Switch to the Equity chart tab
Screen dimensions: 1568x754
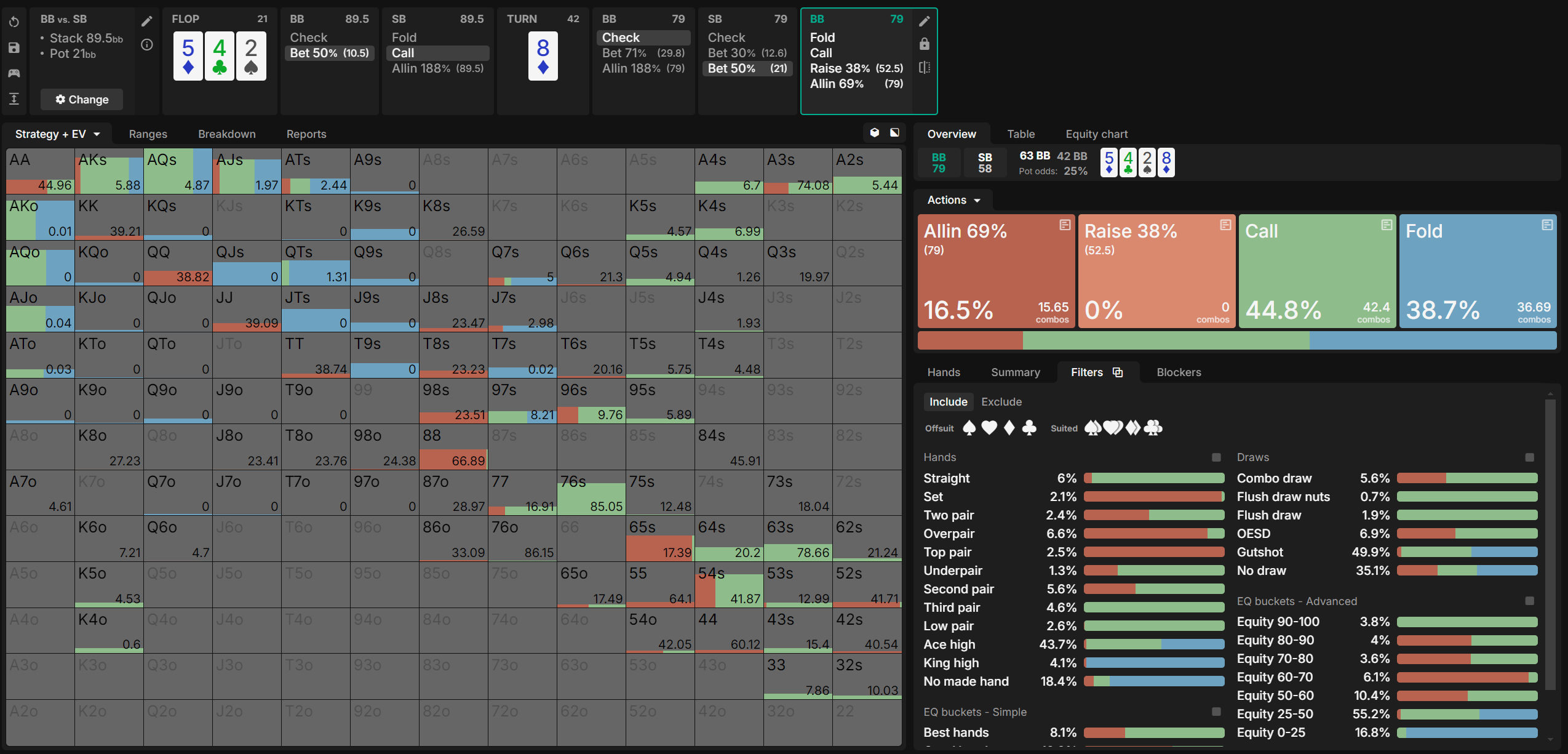pyautogui.click(x=1096, y=134)
